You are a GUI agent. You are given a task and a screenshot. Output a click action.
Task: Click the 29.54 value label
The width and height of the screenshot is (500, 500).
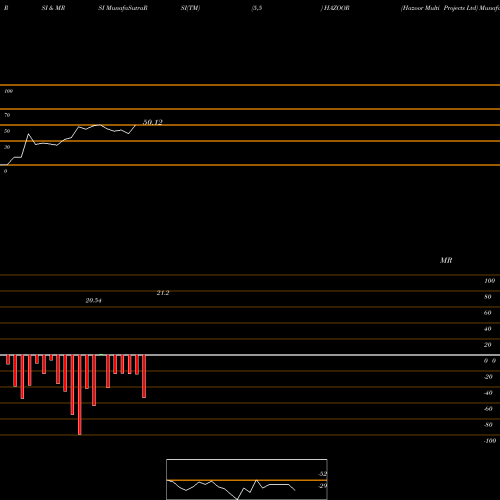click(93, 301)
